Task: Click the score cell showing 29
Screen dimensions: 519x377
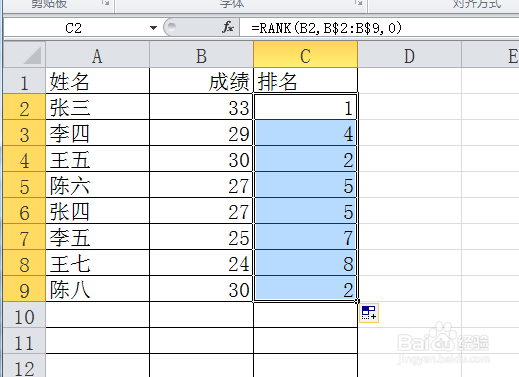Action: click(x=201, y=133)
